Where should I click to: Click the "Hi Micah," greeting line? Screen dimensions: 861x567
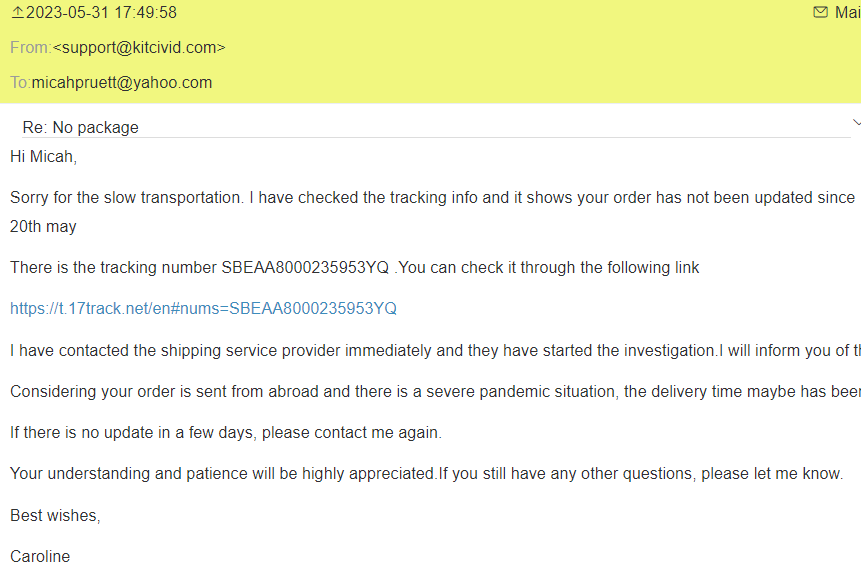pyautogui.click(x=43, y=156)
